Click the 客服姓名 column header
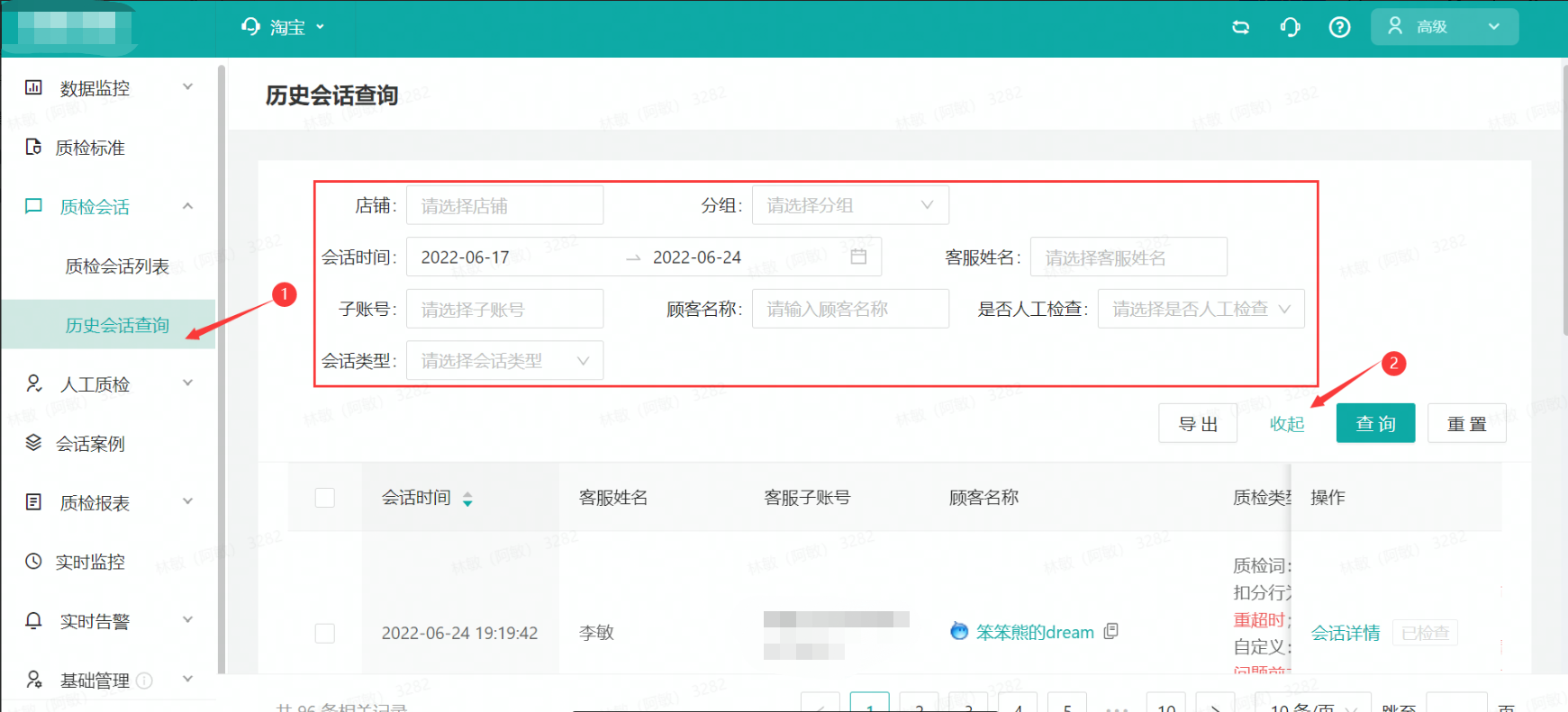Screen dimensions: 1568x712 click(613, 498)
